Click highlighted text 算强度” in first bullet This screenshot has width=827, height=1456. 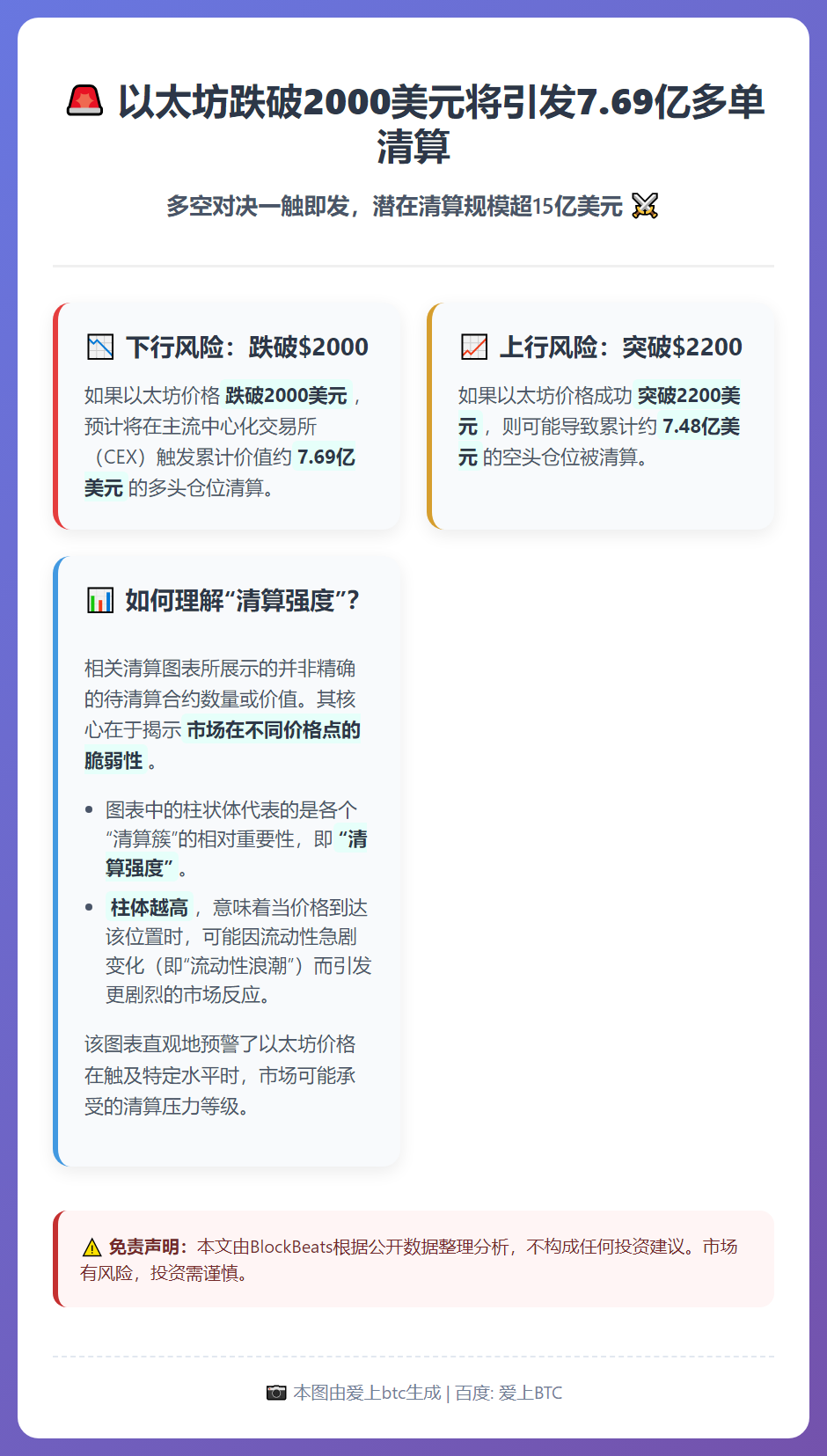tap(140, 867)
